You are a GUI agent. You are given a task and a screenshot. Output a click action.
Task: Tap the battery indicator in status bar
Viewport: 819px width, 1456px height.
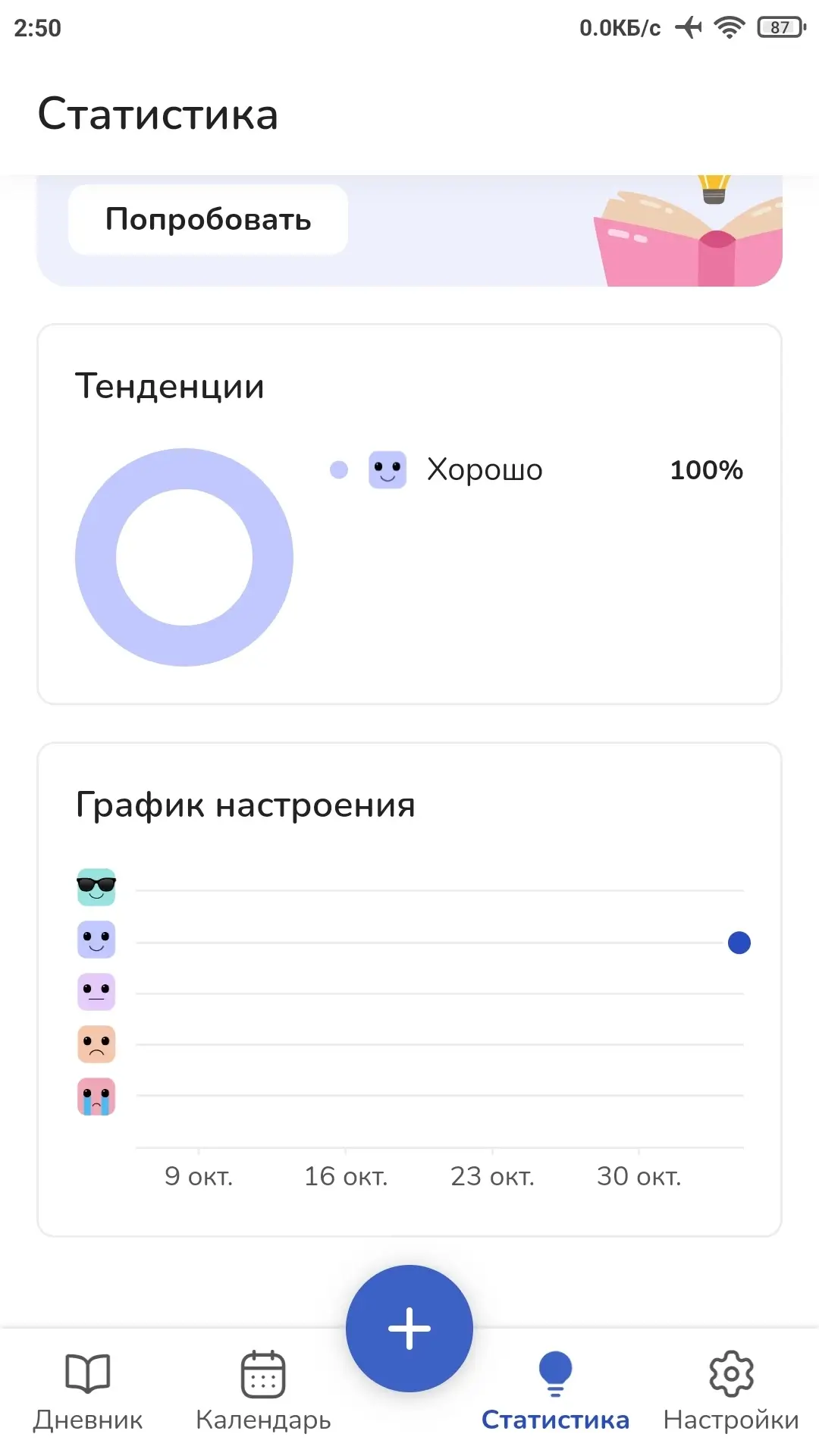coord(781,28)
